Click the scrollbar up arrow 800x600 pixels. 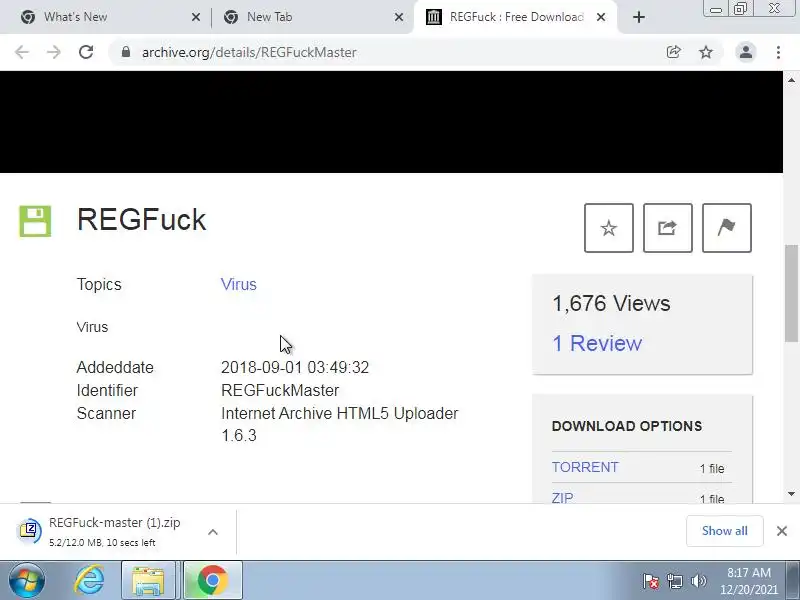[791, 80]
